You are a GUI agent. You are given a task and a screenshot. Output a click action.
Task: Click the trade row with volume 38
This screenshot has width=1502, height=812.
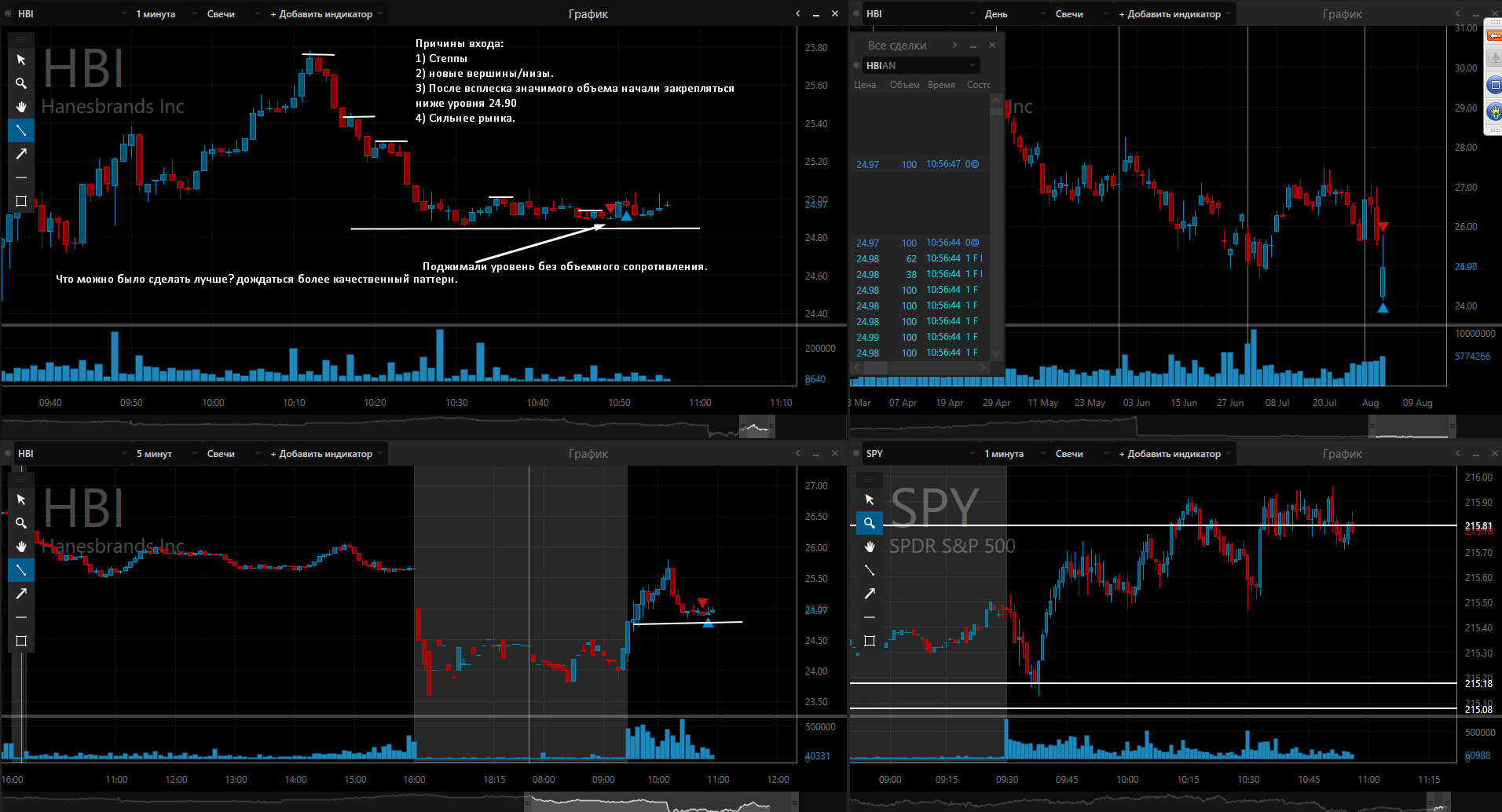tap(918, 274)
